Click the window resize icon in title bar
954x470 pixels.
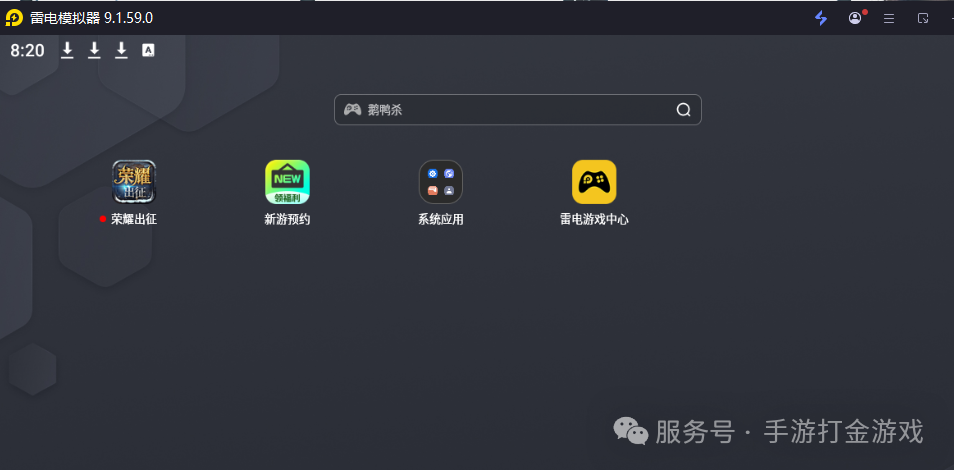click(923, 18)
